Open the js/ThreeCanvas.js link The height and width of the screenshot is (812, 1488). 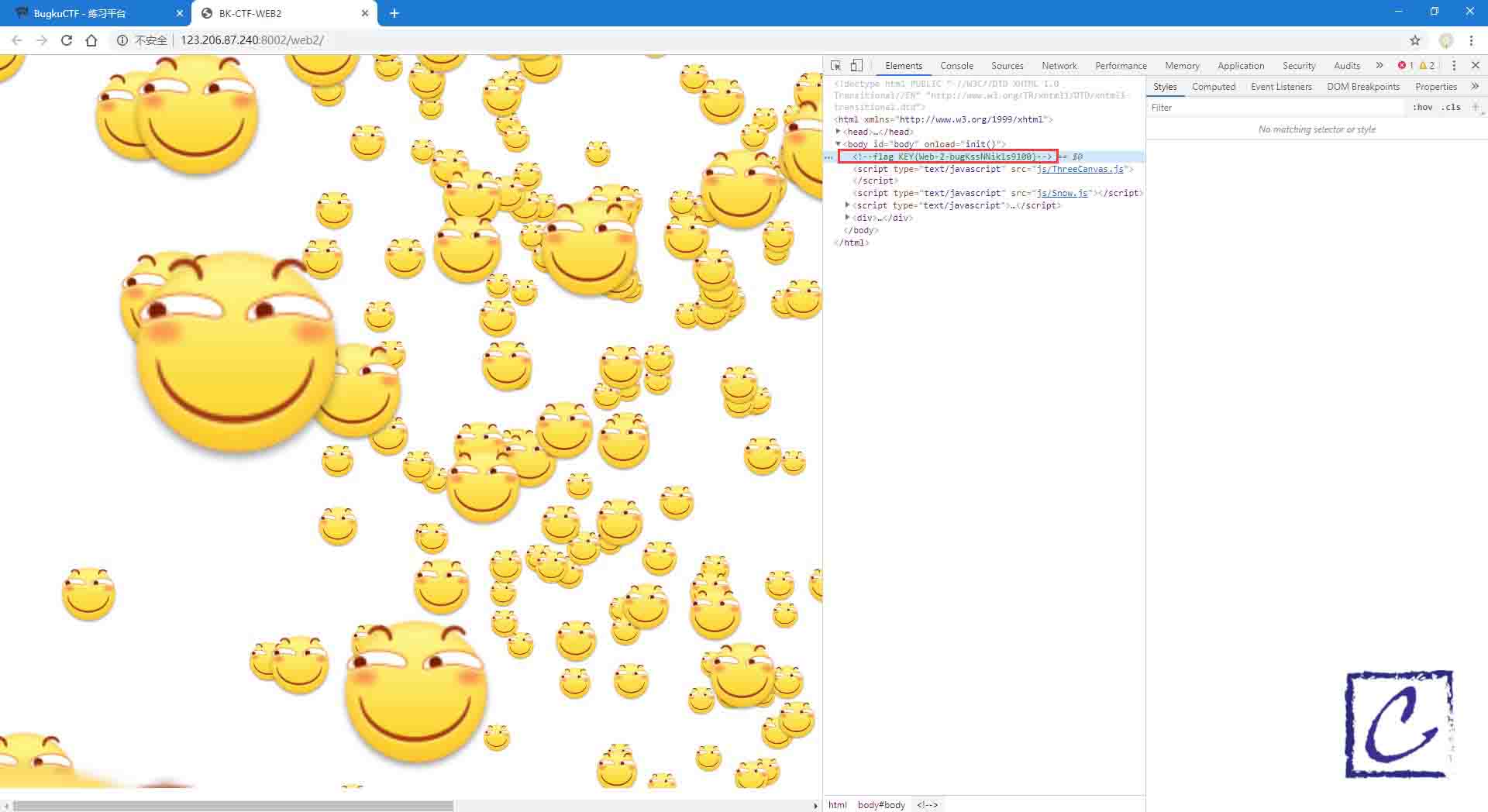tap(1080, 169)
